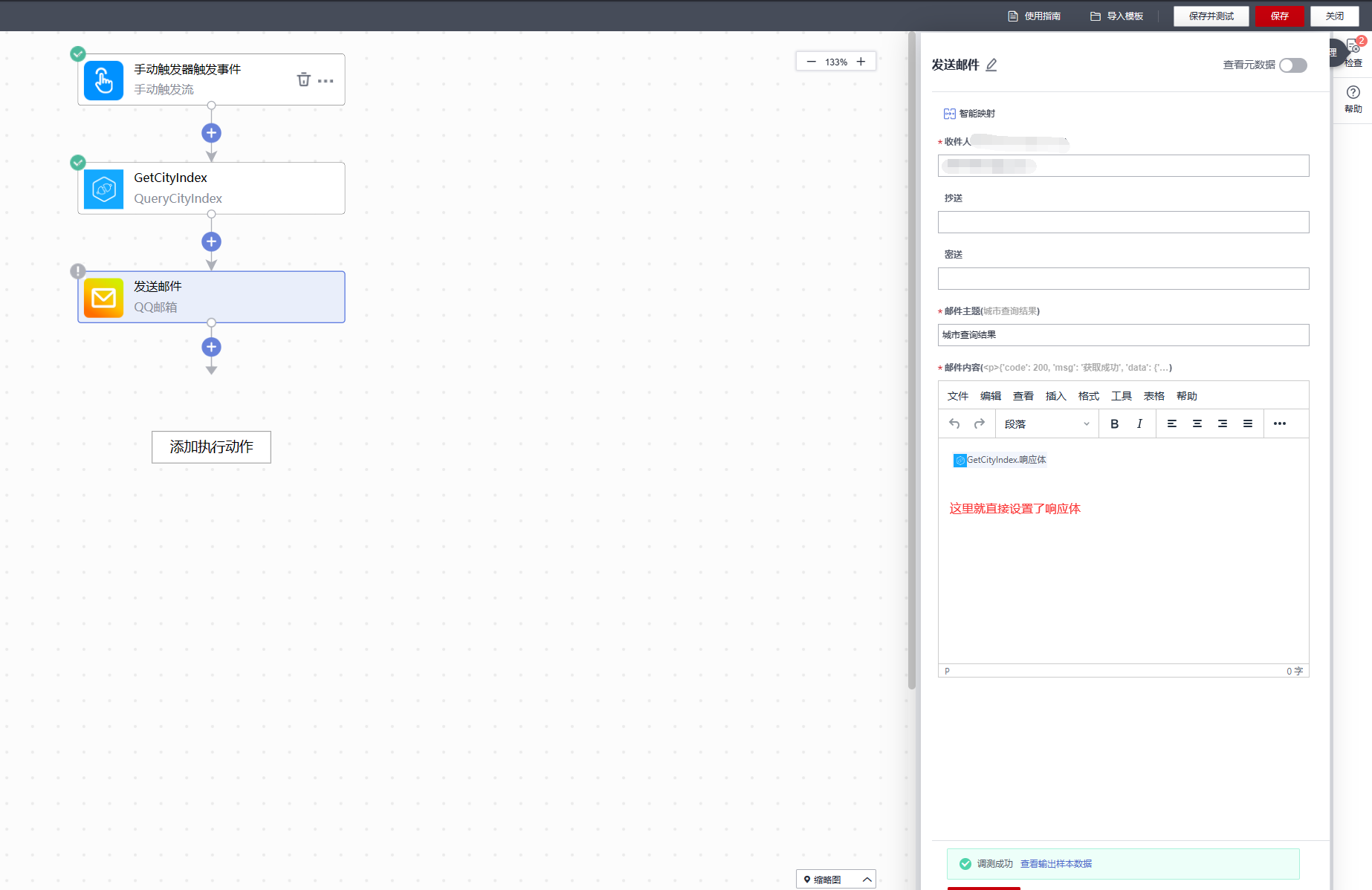Click the GetCityIndex node icon

click(x=103, y=189)
